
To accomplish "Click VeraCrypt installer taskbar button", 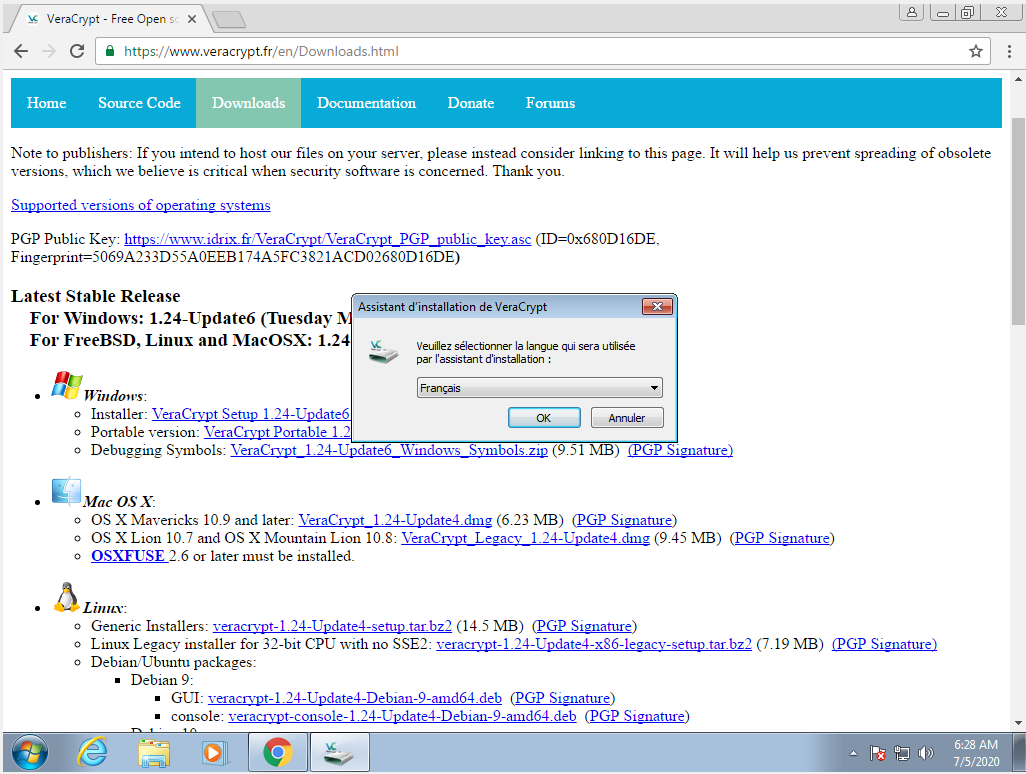I will pos(339,753).
